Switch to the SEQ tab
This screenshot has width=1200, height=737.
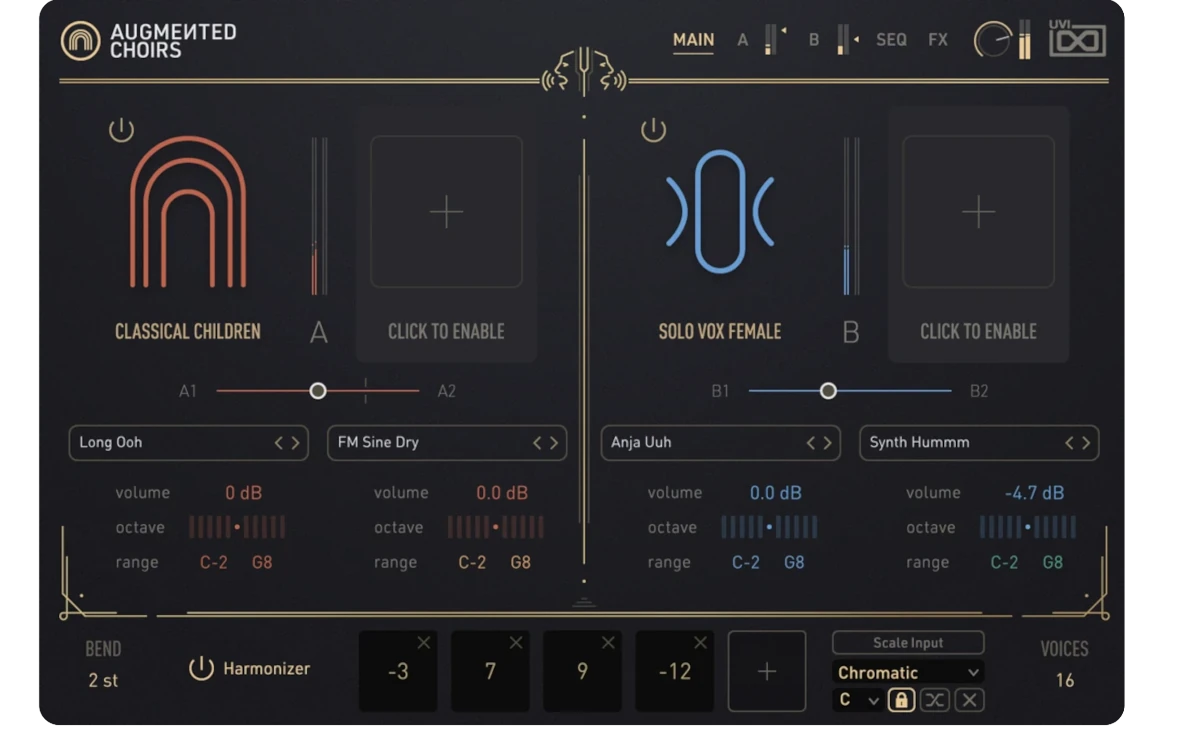891,40
